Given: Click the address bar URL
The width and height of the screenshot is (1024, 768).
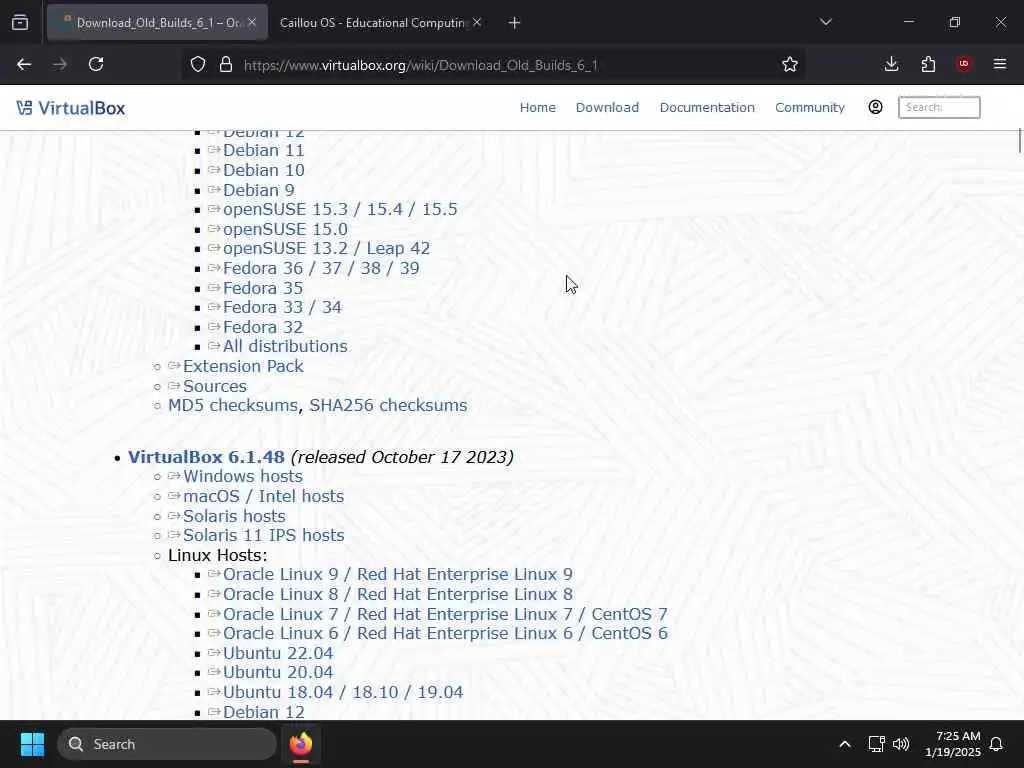Looking at the screenshot, I should 421,65.
